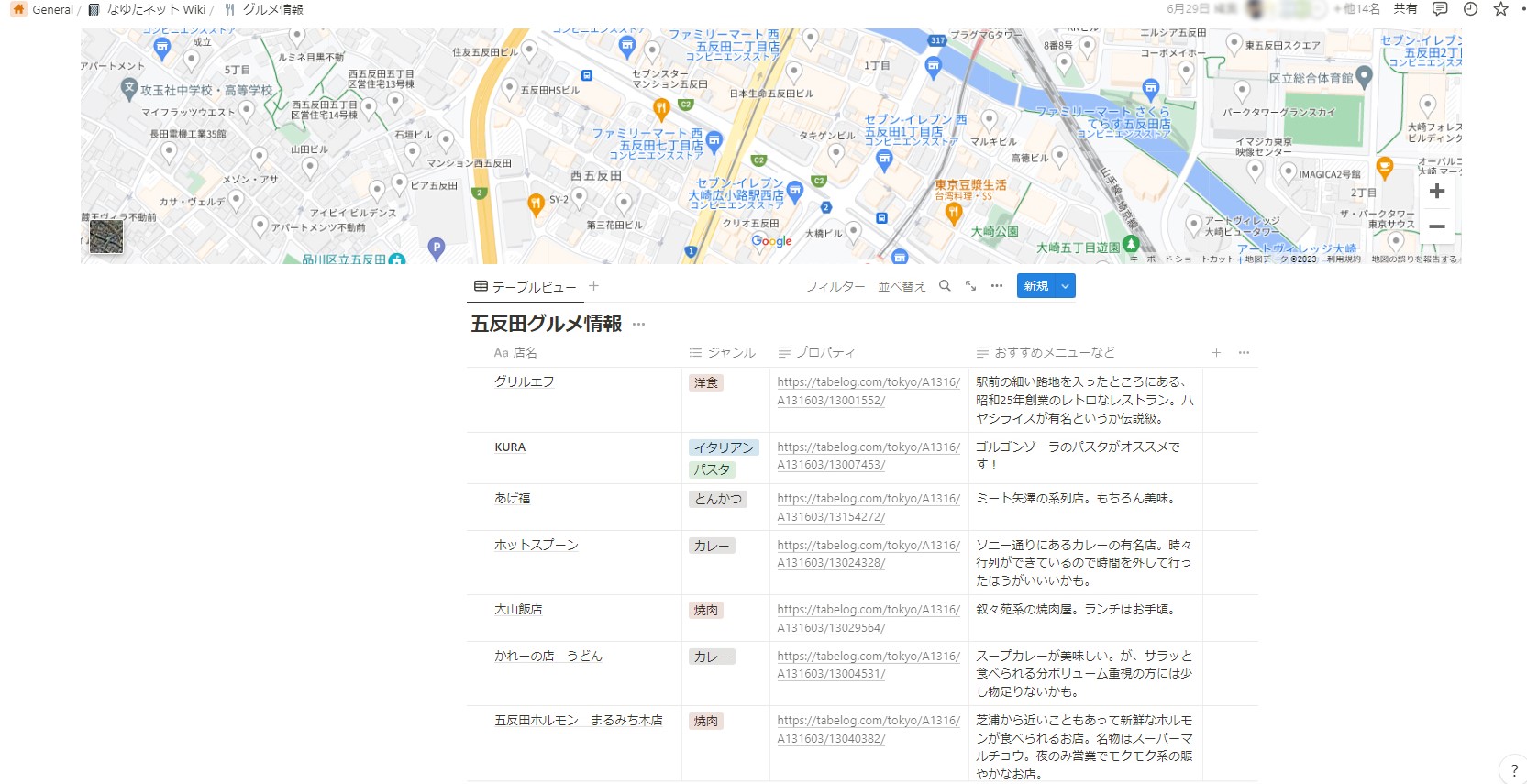
Task: Open グルメ情報 breadcrumb page
Action: (264, 9)
